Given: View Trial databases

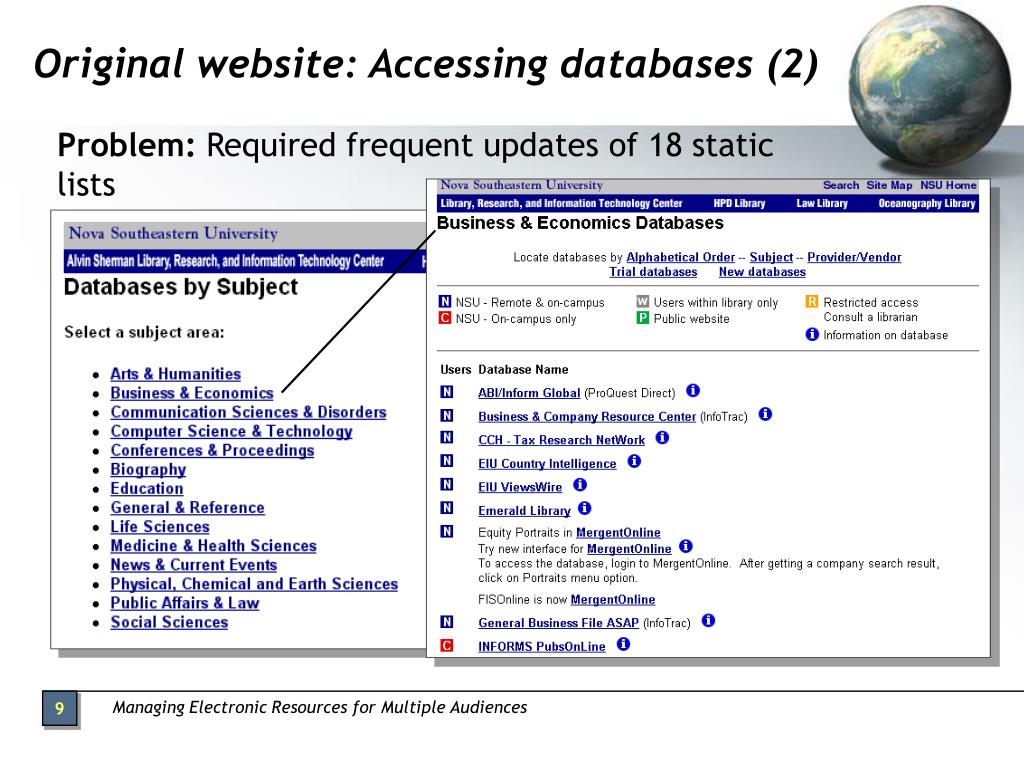Looking at the screenshot, I should pos(653,272).
